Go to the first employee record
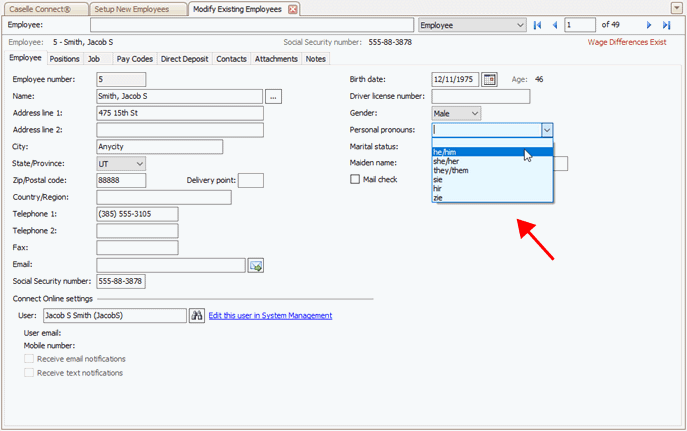This screenshot has width=687, height=431. [538, 25]
